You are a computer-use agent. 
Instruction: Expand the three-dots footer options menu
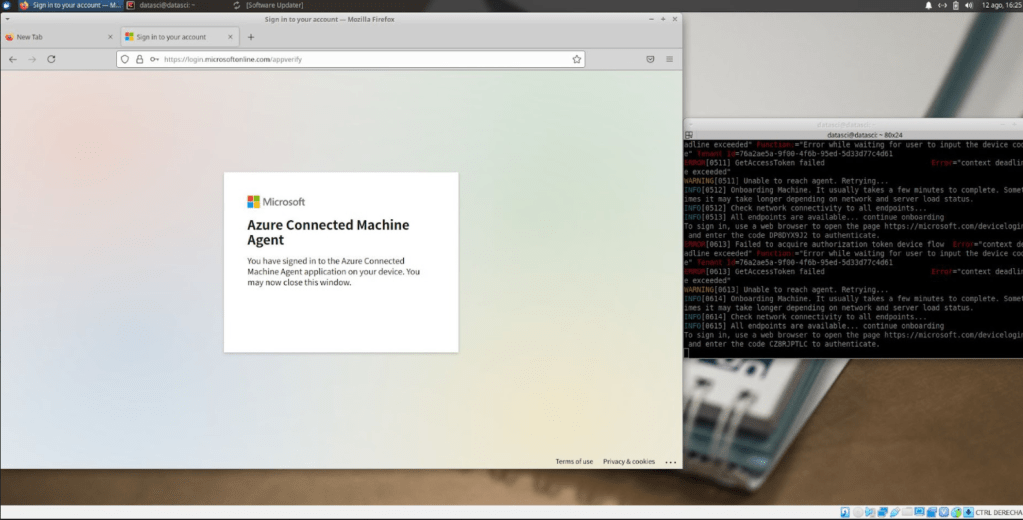click(x=670, y=462)
